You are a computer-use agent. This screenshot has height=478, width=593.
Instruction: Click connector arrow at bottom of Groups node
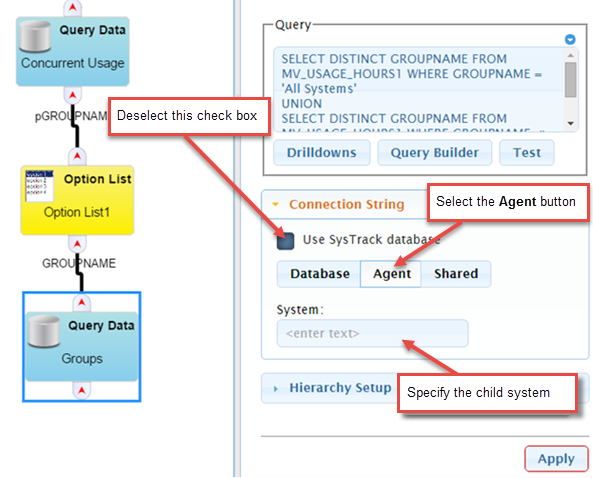(x=82, y=390)
